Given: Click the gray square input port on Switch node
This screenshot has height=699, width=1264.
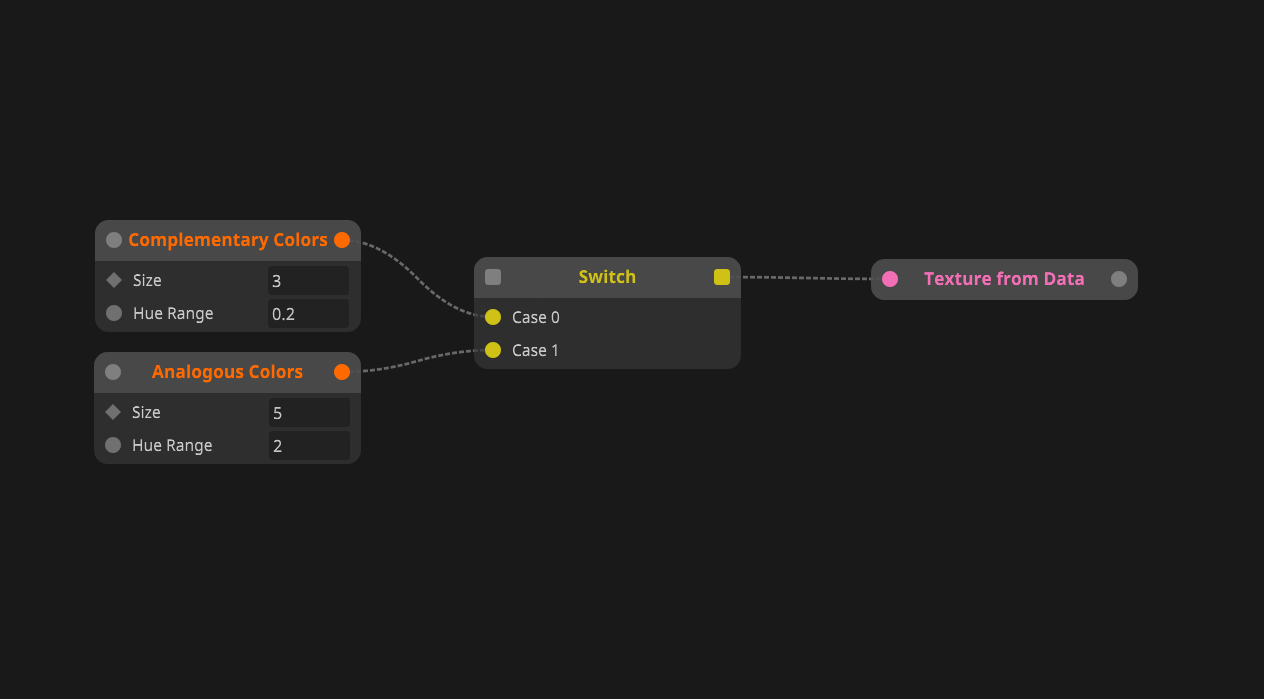Looking at the screenshot, I should [493, 277].
